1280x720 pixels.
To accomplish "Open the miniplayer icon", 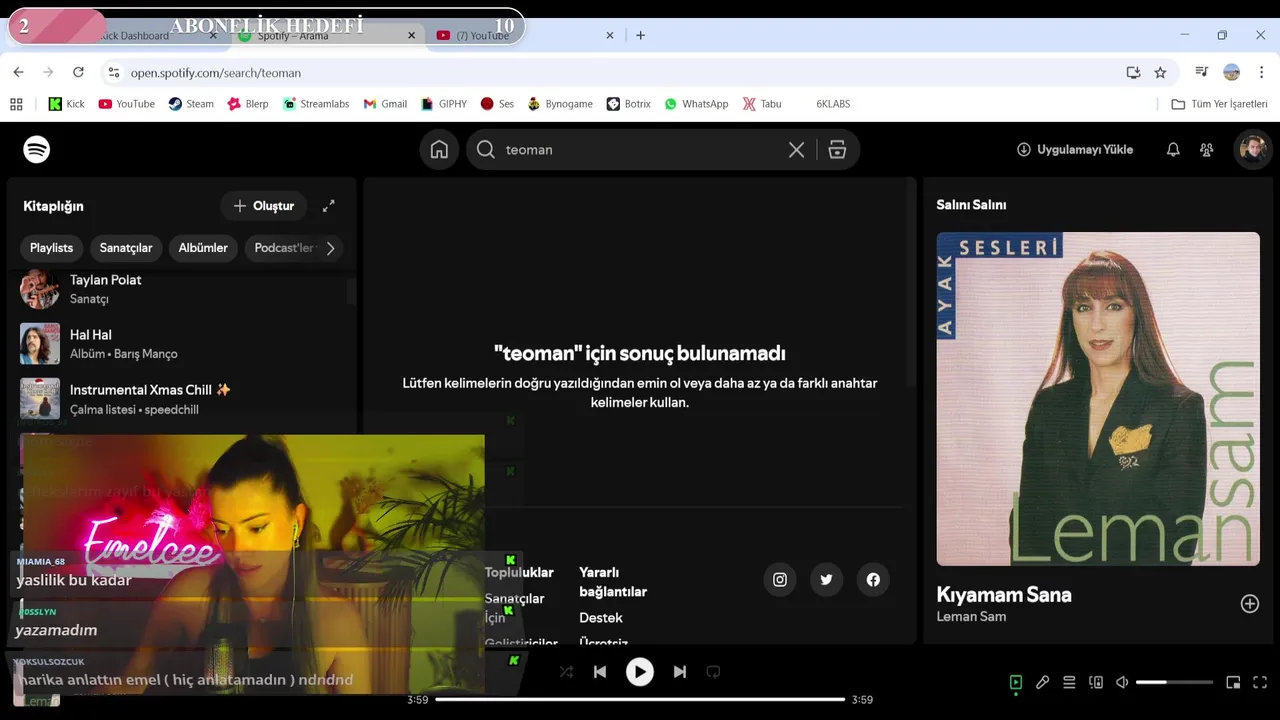I will pyautogui.click(x=1233, y=682).
